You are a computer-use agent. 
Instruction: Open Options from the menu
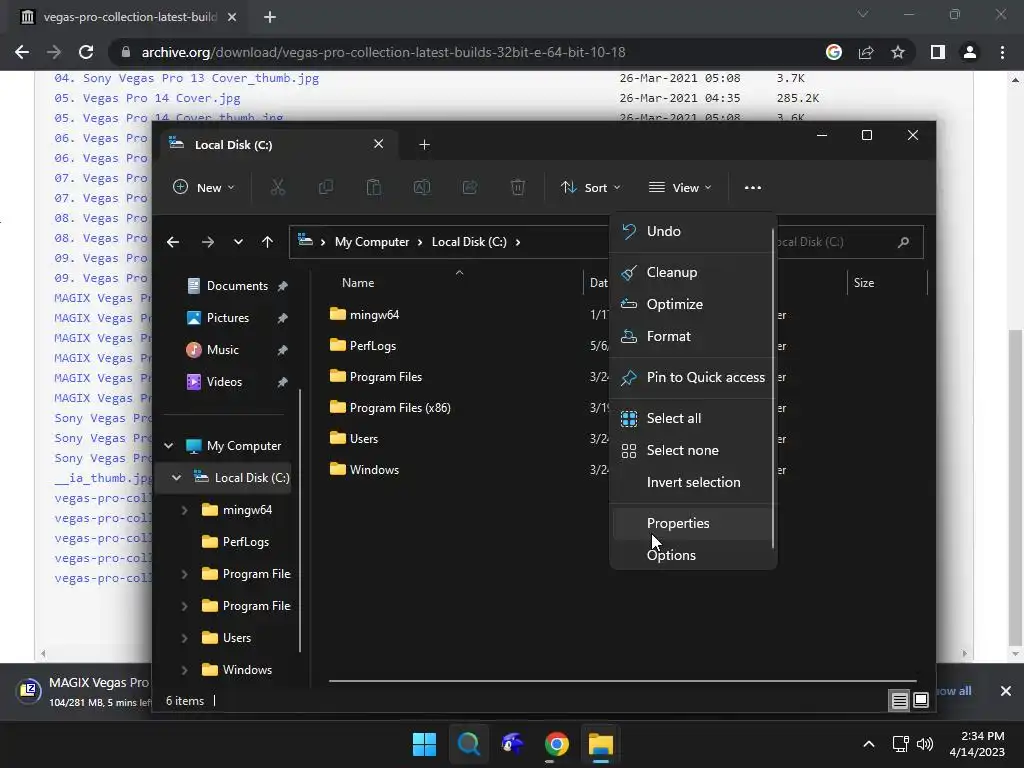[692, 556]
